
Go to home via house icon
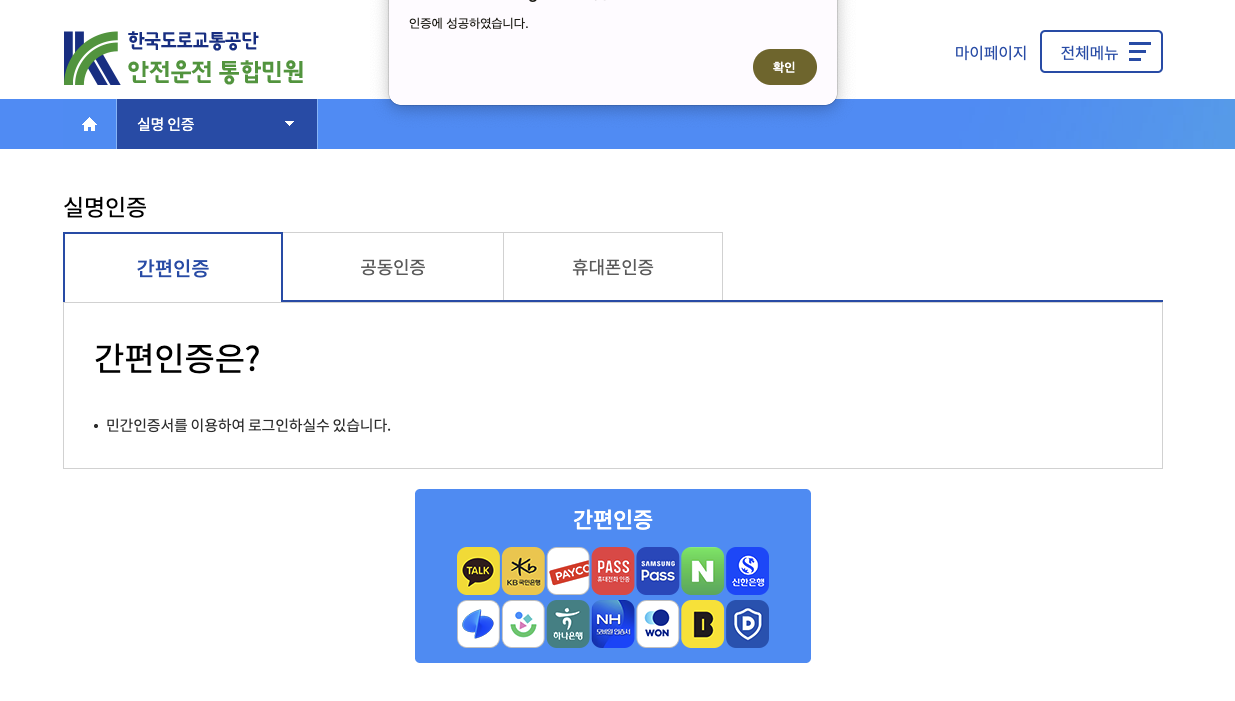[89, 124]
